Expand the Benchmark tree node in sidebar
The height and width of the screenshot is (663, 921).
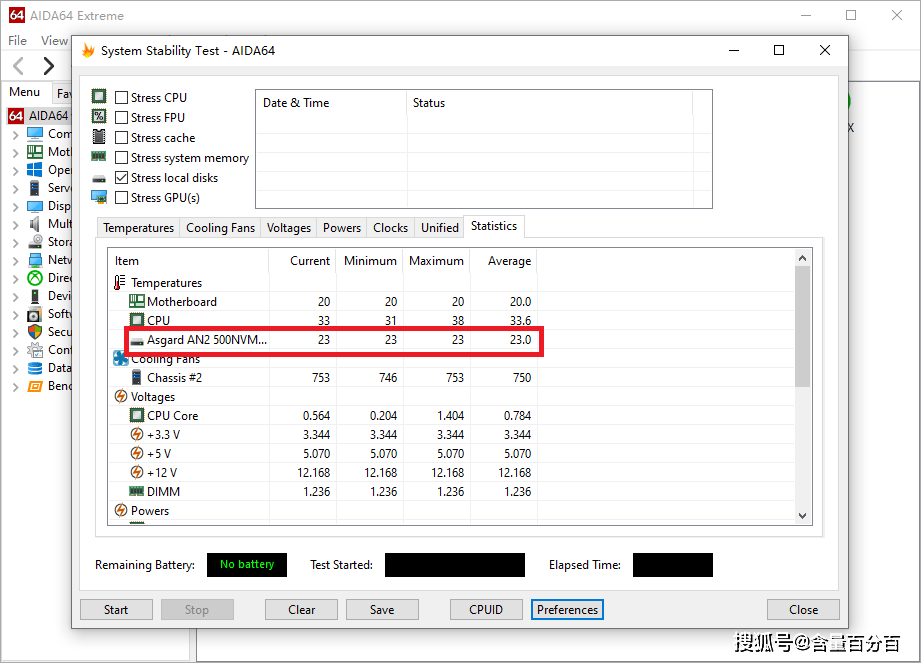click(x=15, y=387)
